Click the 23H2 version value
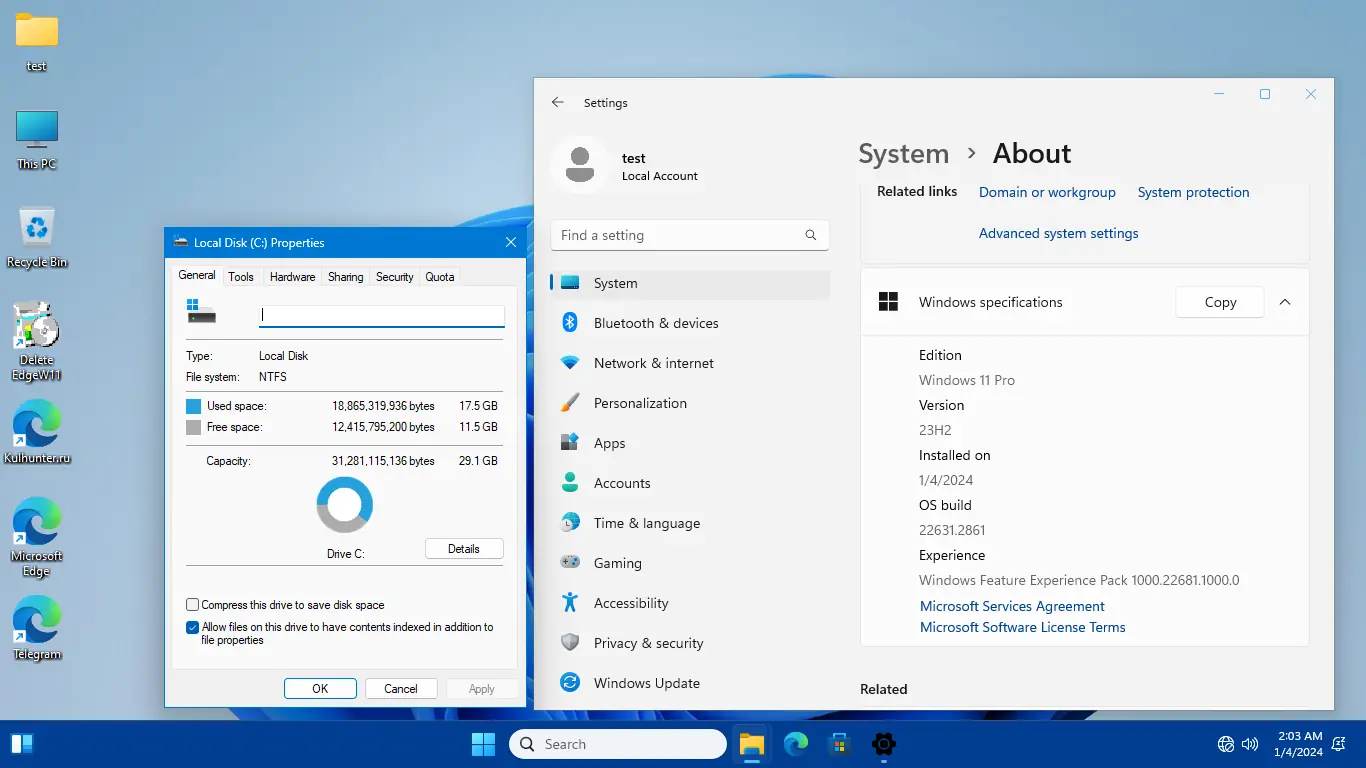 point(935,430)
